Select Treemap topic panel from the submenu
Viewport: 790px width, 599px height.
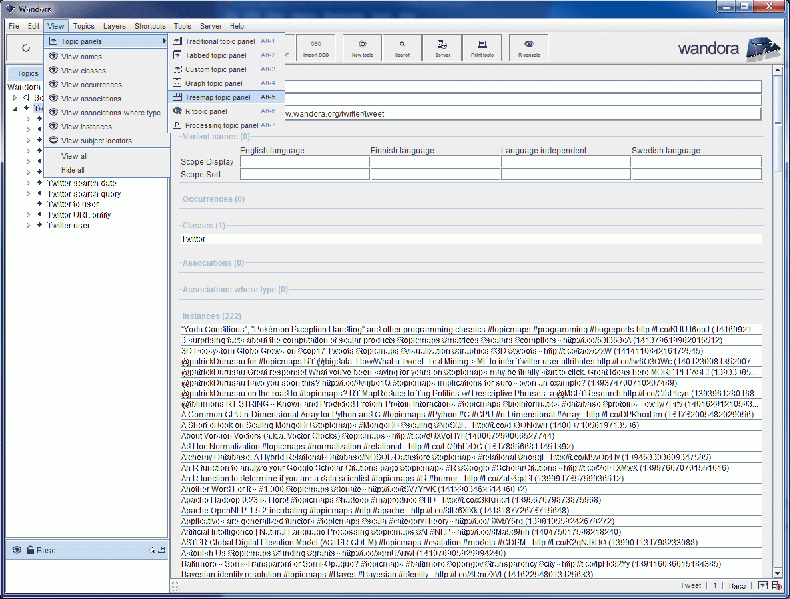[218, 98]
